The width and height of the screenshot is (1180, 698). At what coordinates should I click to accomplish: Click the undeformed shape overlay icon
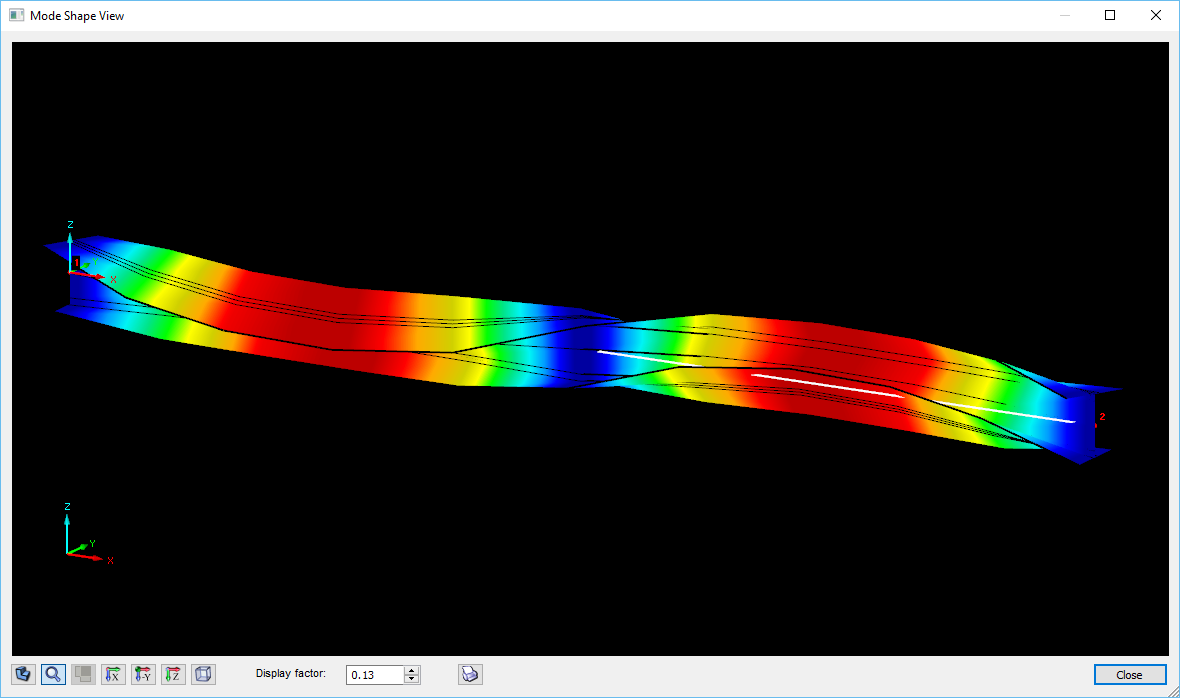83,673
